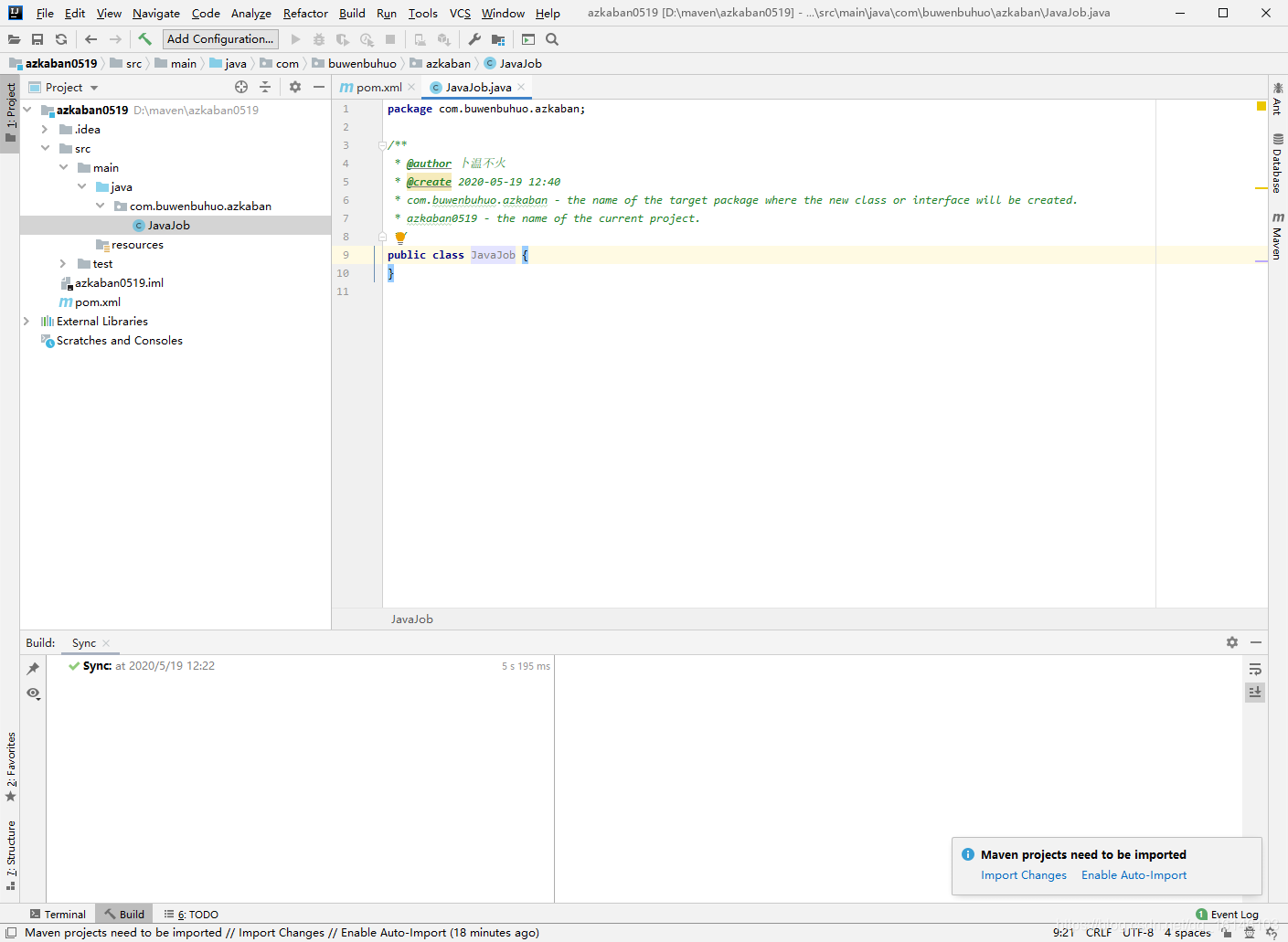Close the JavaJob.java editor tab

tap(521, 87)
